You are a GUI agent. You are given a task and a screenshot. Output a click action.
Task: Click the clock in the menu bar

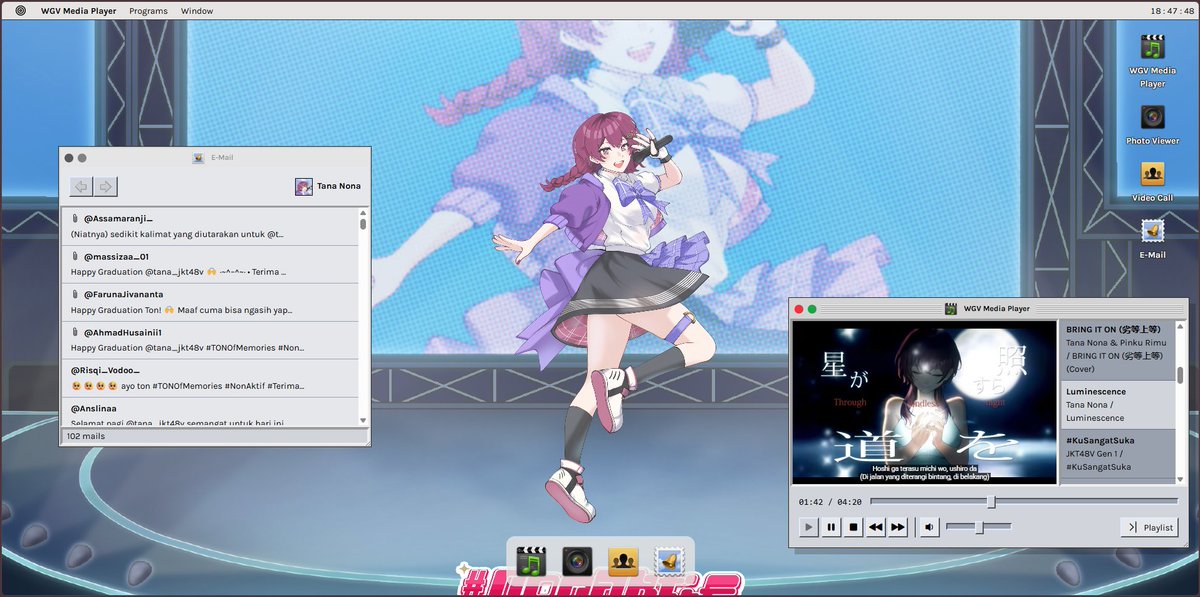1173,10
